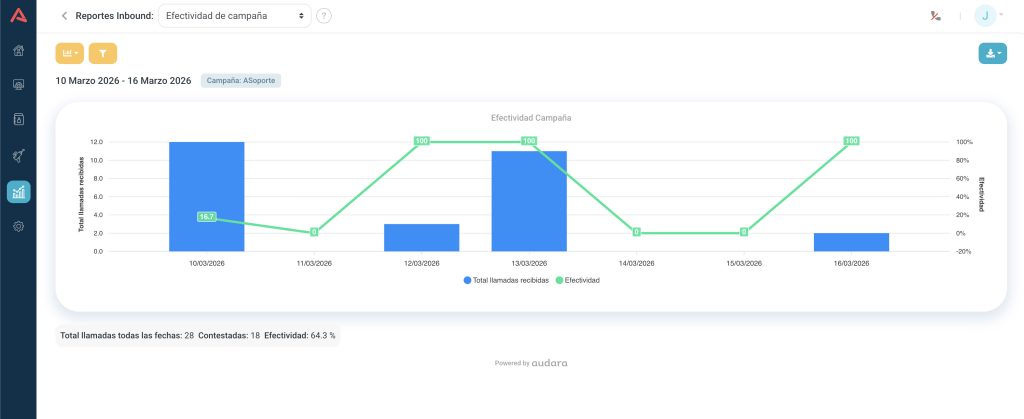Screen dimensions: 1024x419
Task: Open the settings gear in the sidebar
Action: (18, 227)
